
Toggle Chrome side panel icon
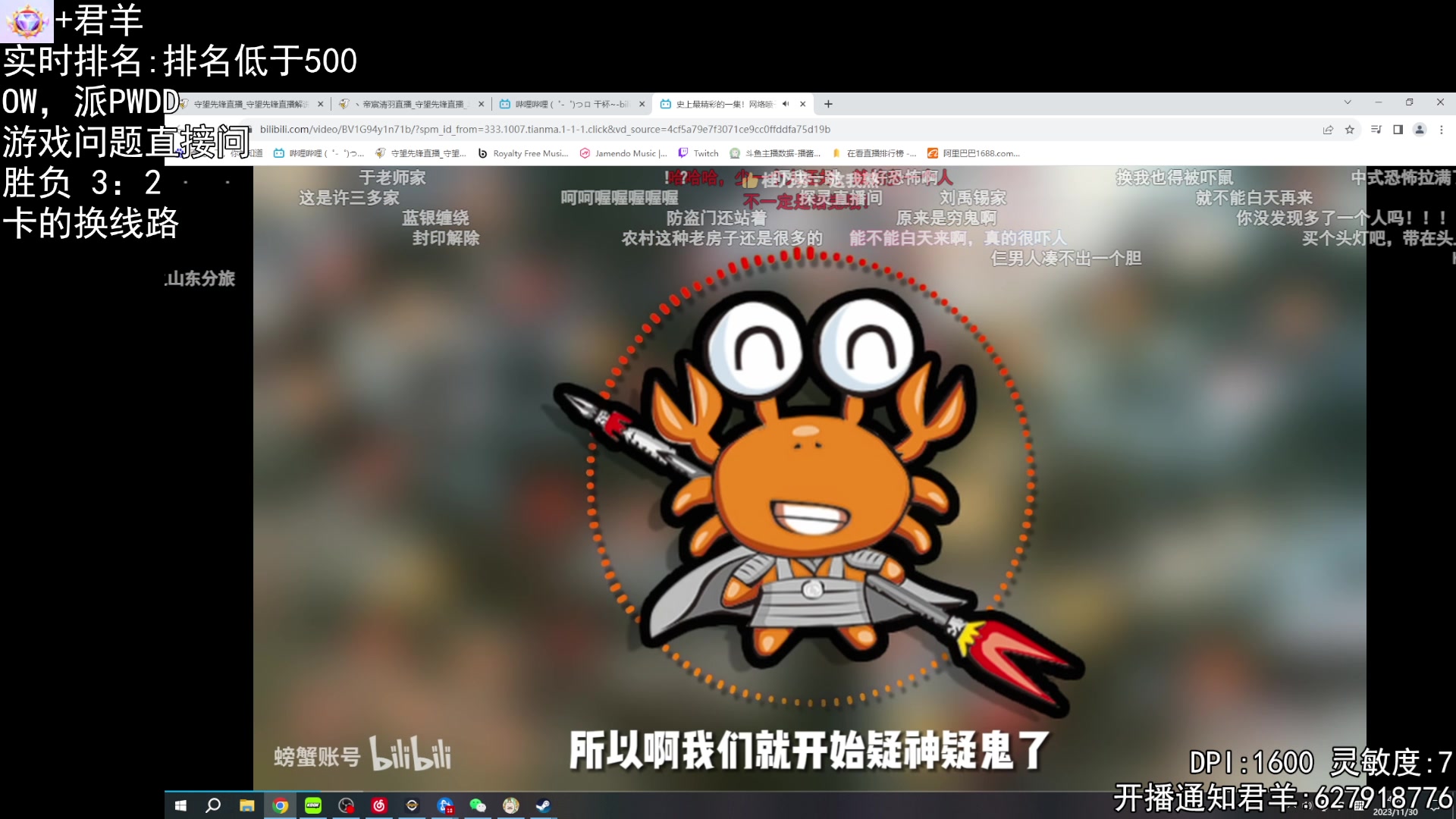[x=1398, y=130]
